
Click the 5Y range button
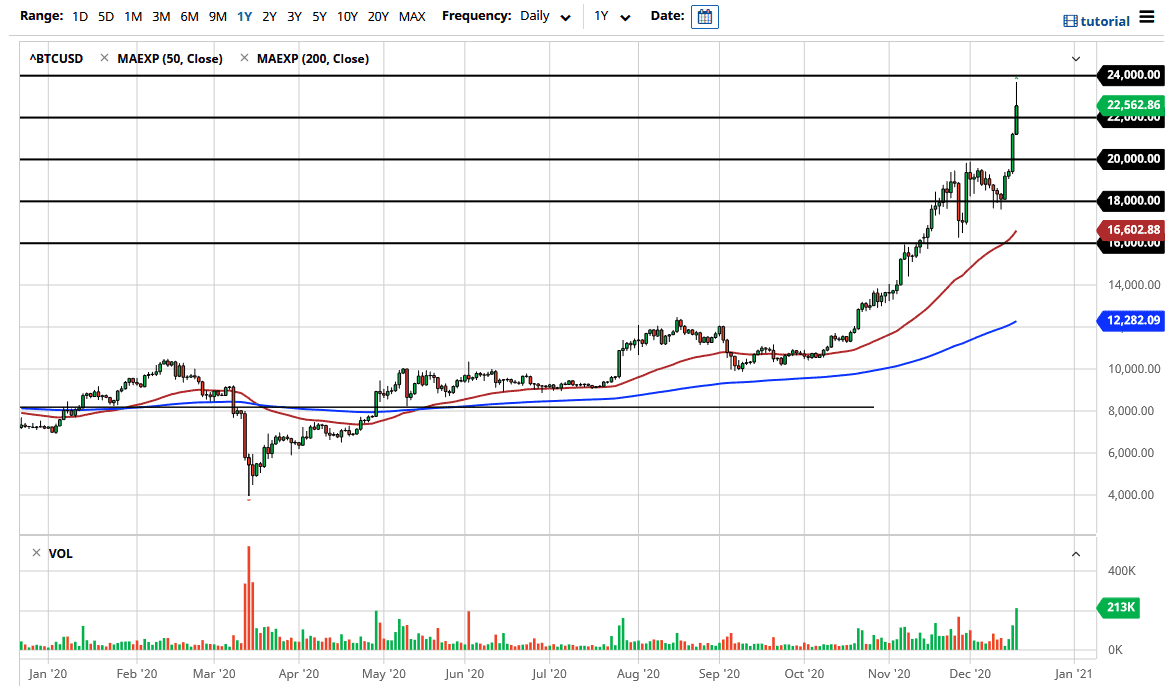[318, 16]
